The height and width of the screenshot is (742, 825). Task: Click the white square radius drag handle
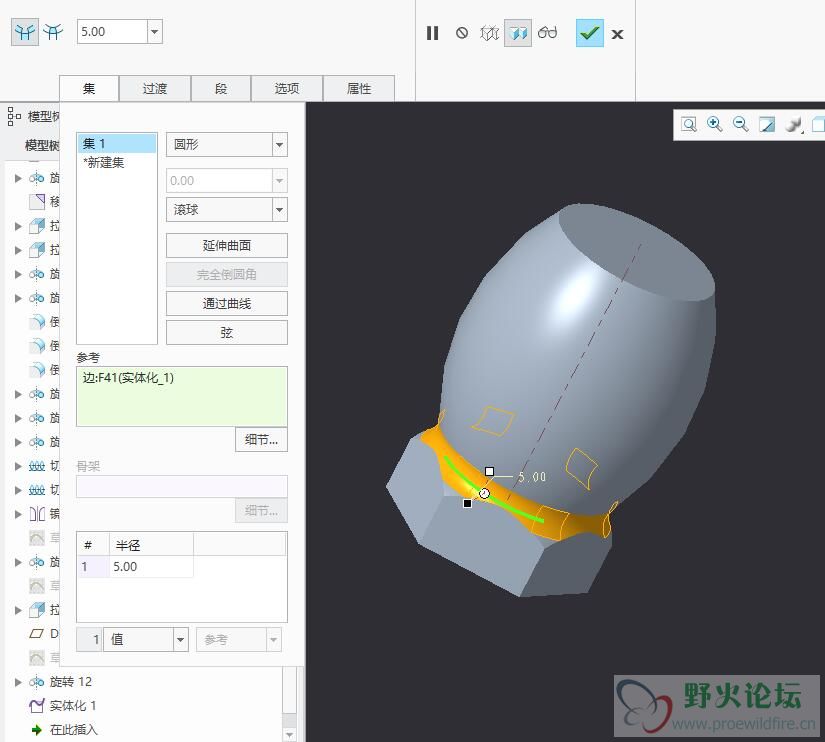[489, 471]
